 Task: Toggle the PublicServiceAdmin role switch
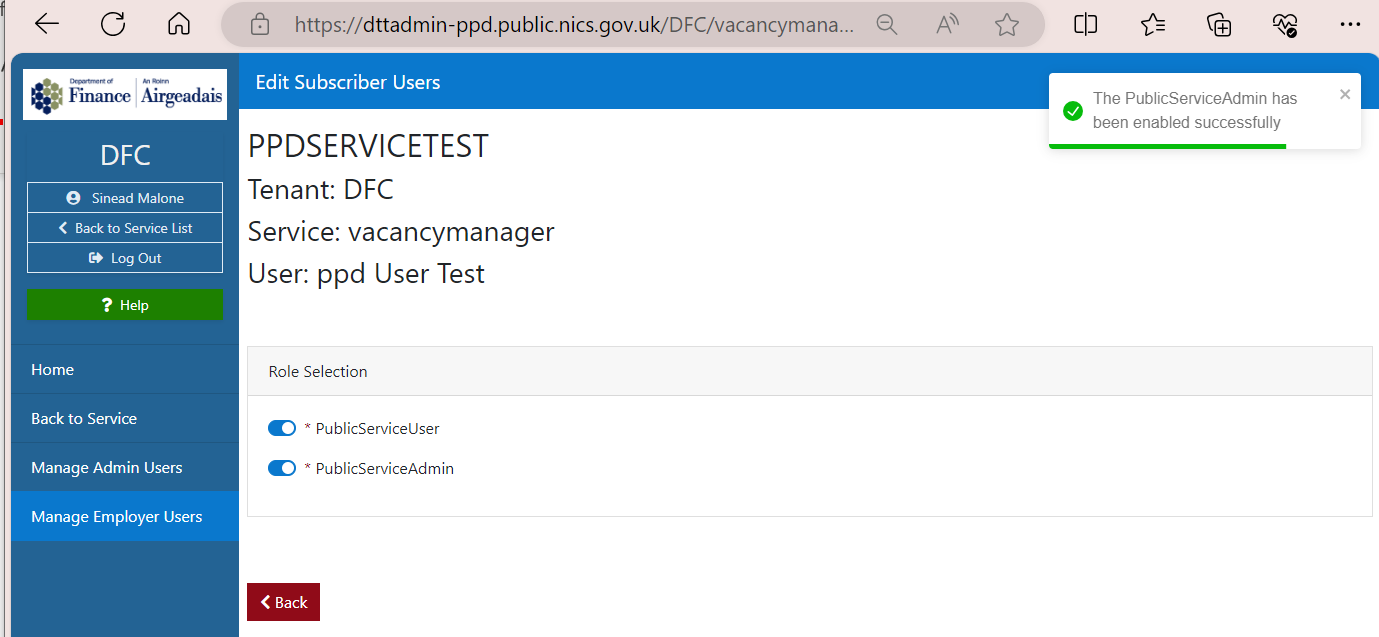point(282,468)
